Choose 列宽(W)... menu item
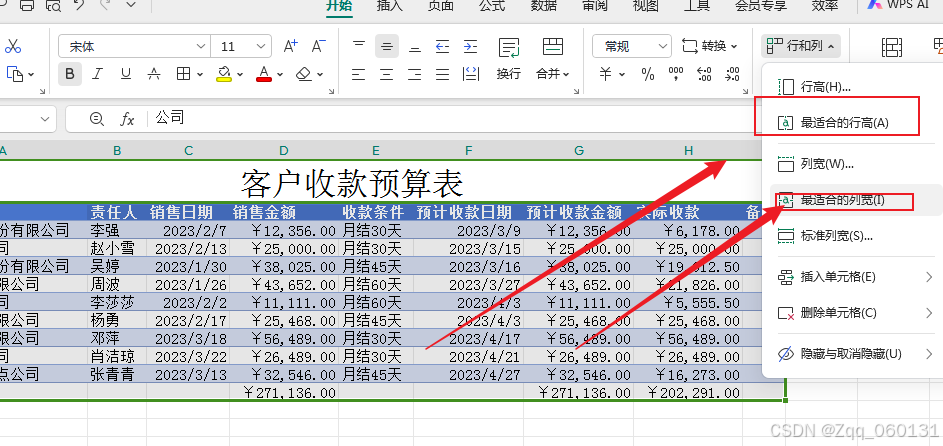 (849, 163)
